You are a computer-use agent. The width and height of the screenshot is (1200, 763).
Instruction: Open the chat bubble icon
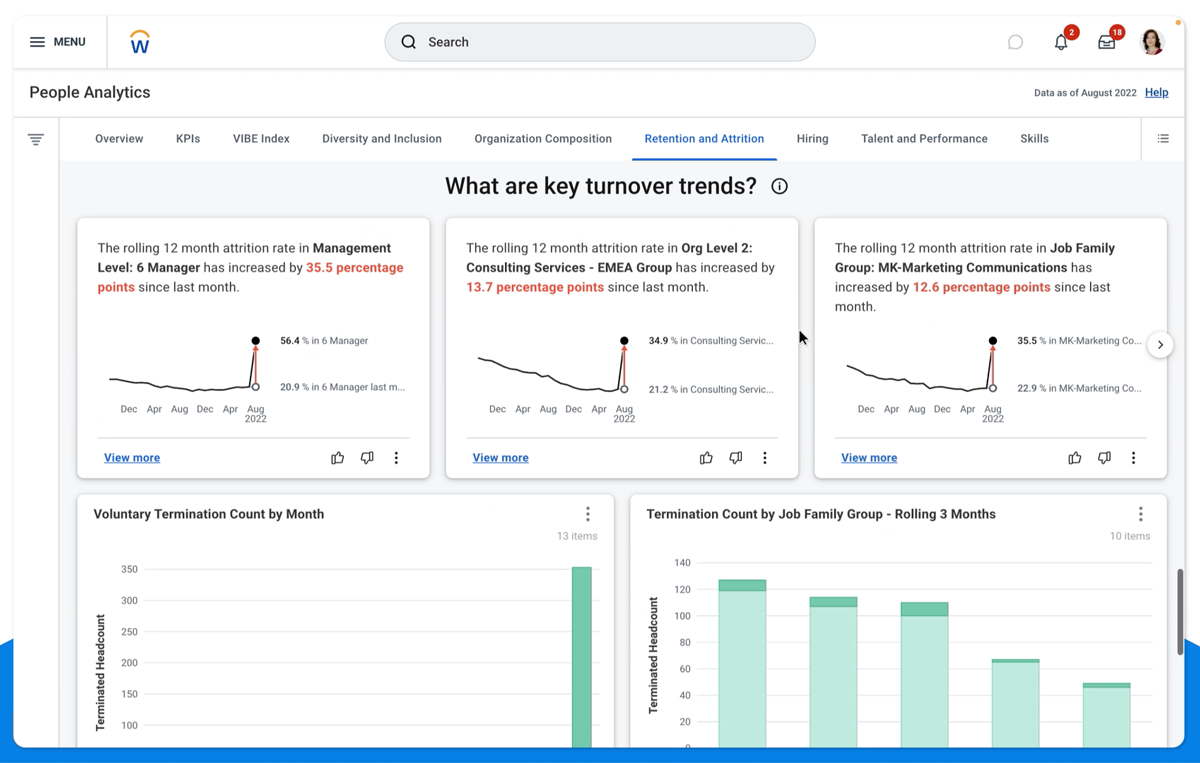click(1015, 42)
